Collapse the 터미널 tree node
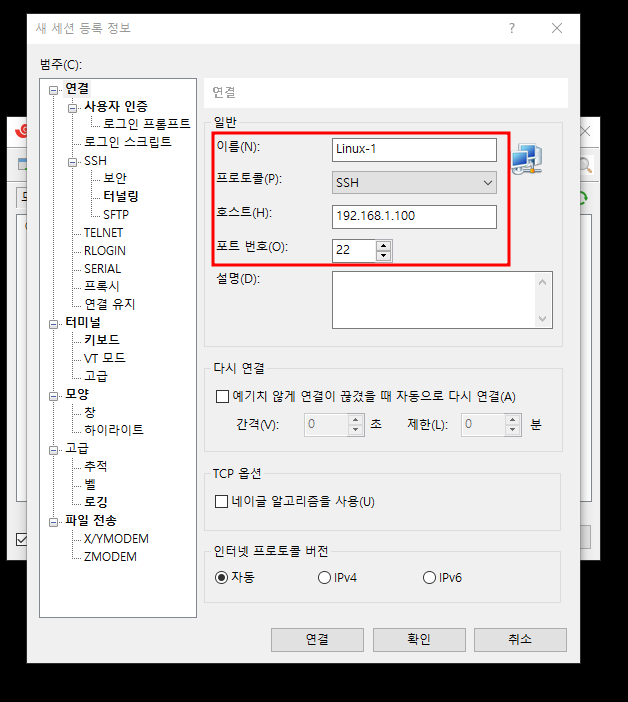 tap(54, 324)
